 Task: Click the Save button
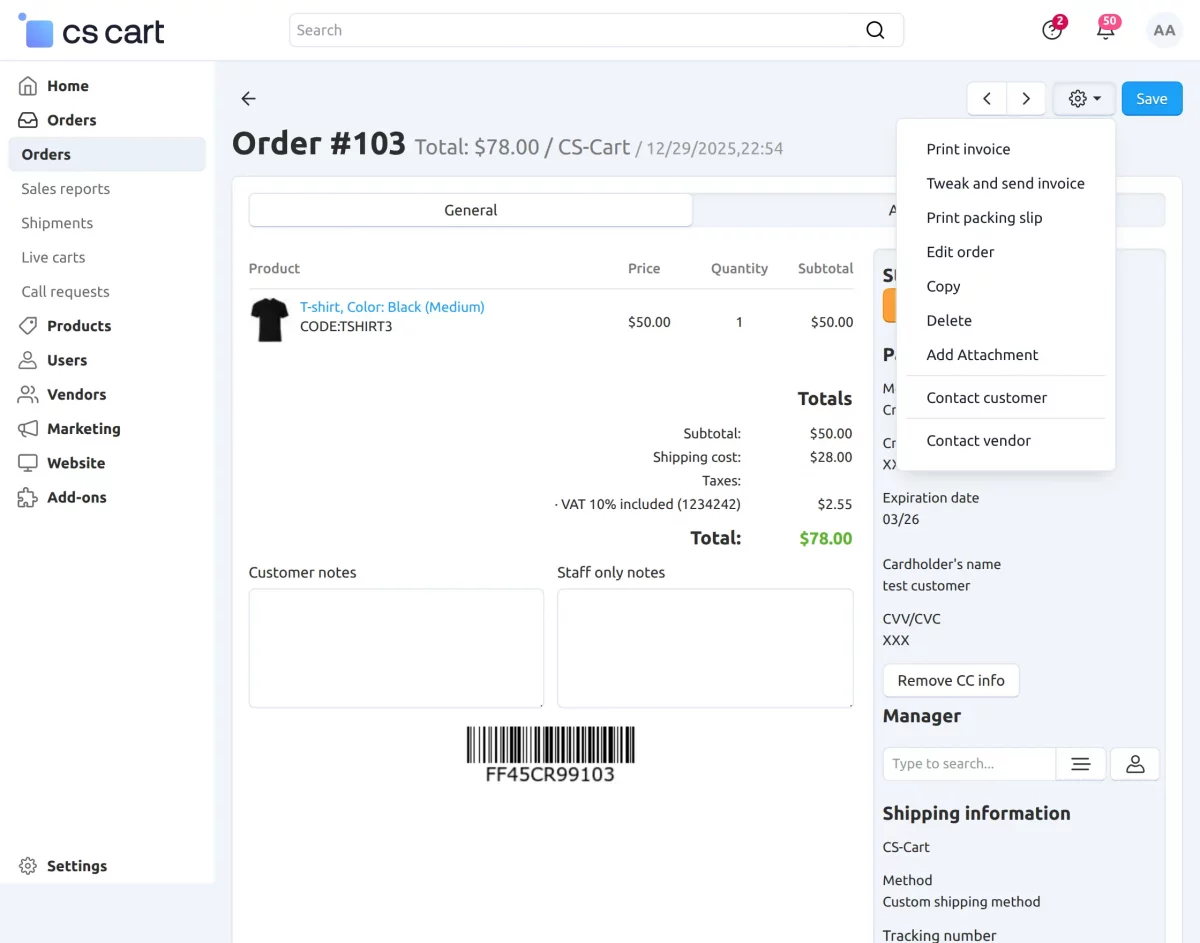[x=1152, y=98]
